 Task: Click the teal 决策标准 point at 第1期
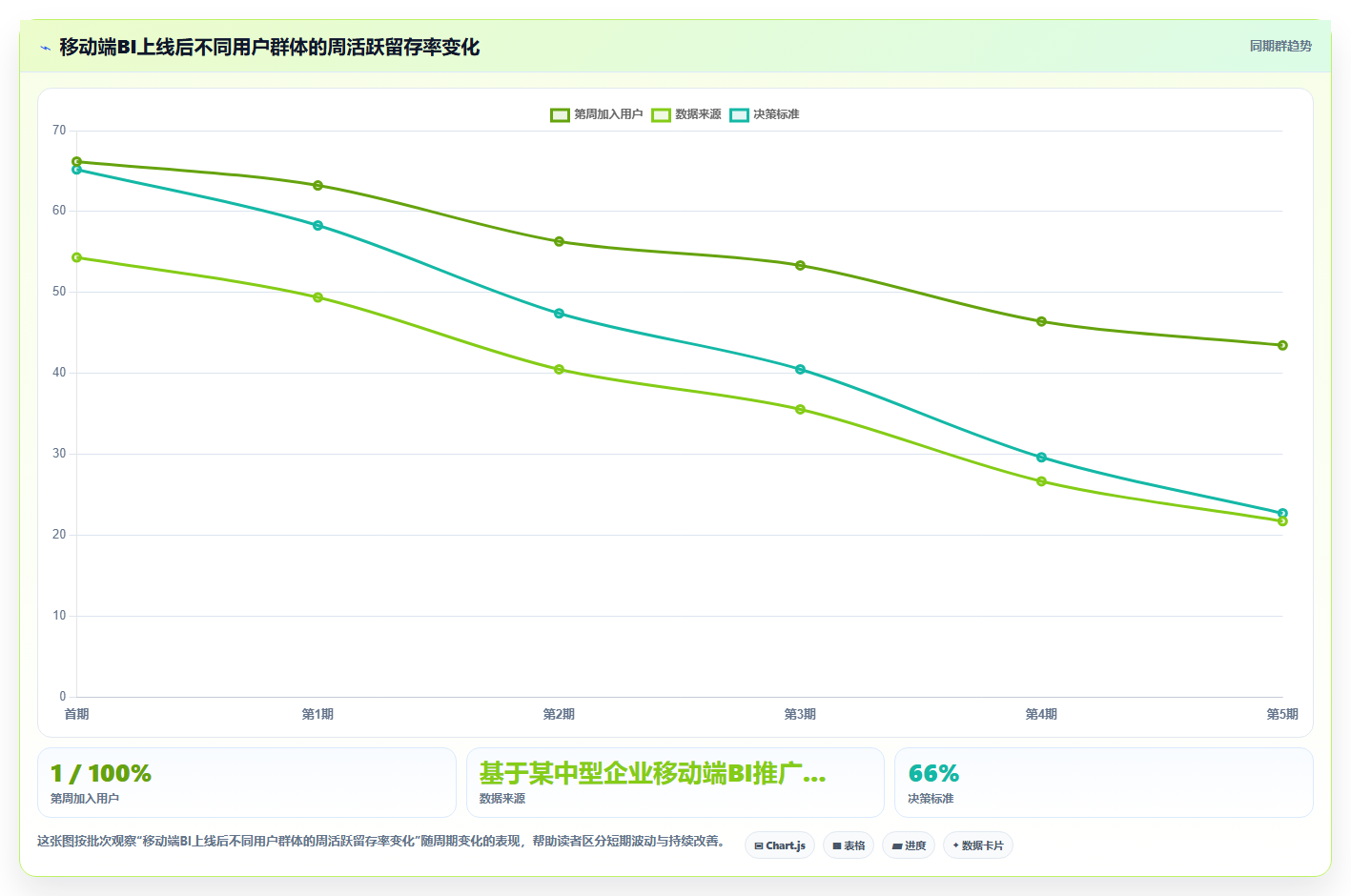coord(317,226)
